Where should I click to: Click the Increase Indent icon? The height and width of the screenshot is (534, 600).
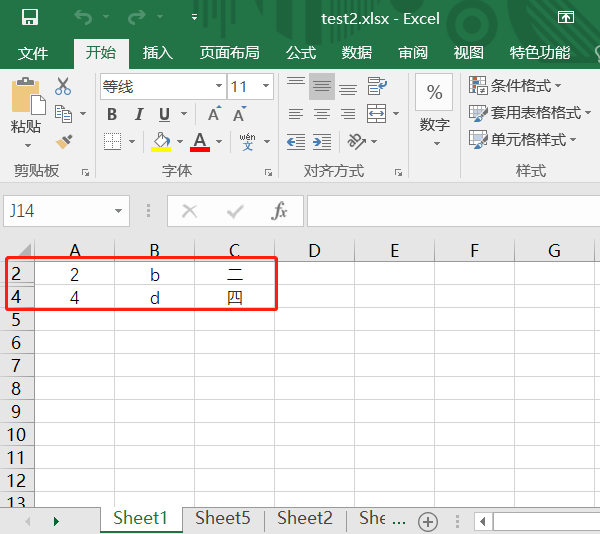coord(322,141)
